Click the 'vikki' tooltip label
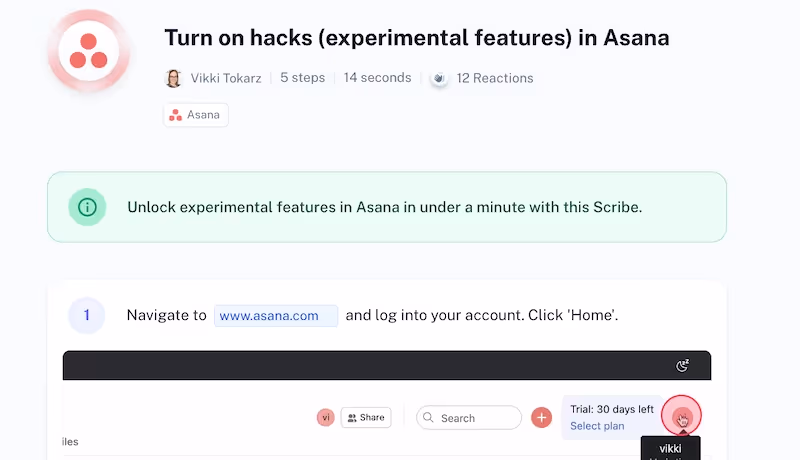The width and height of the screenshot is (800, 460). tap(670, 449)
